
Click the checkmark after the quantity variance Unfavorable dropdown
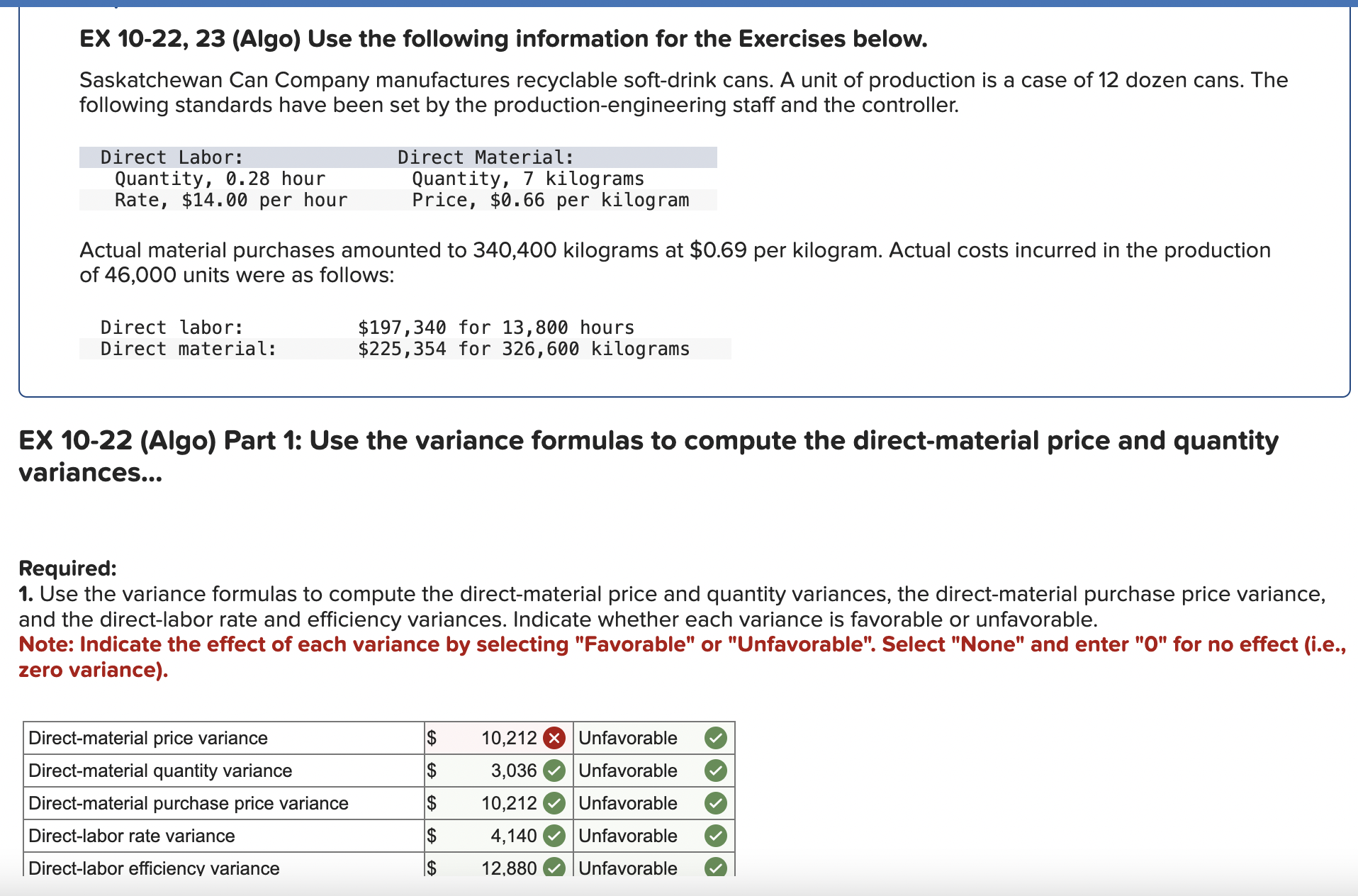pos(716,771)
